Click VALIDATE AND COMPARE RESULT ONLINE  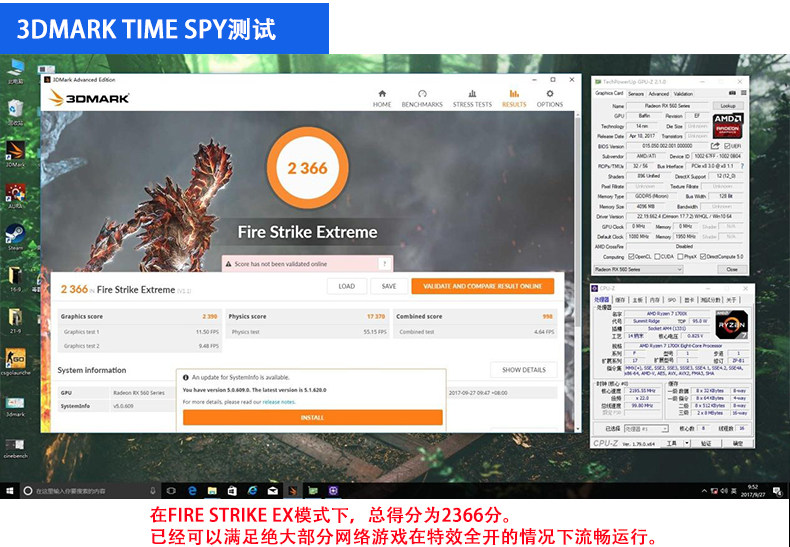(483, 286)
